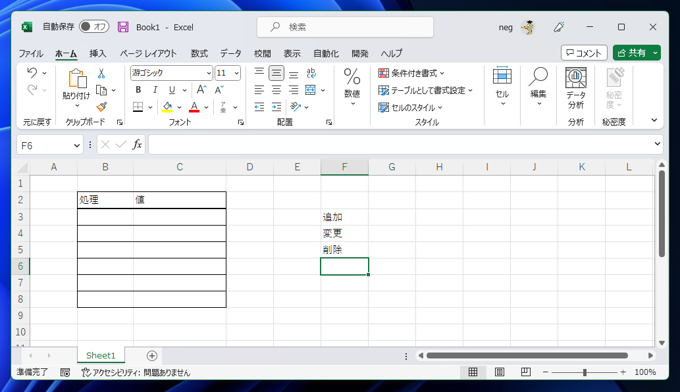This screenshot has width=680, height=392.
Task: Apply red font color A
Action: point(194,107)
